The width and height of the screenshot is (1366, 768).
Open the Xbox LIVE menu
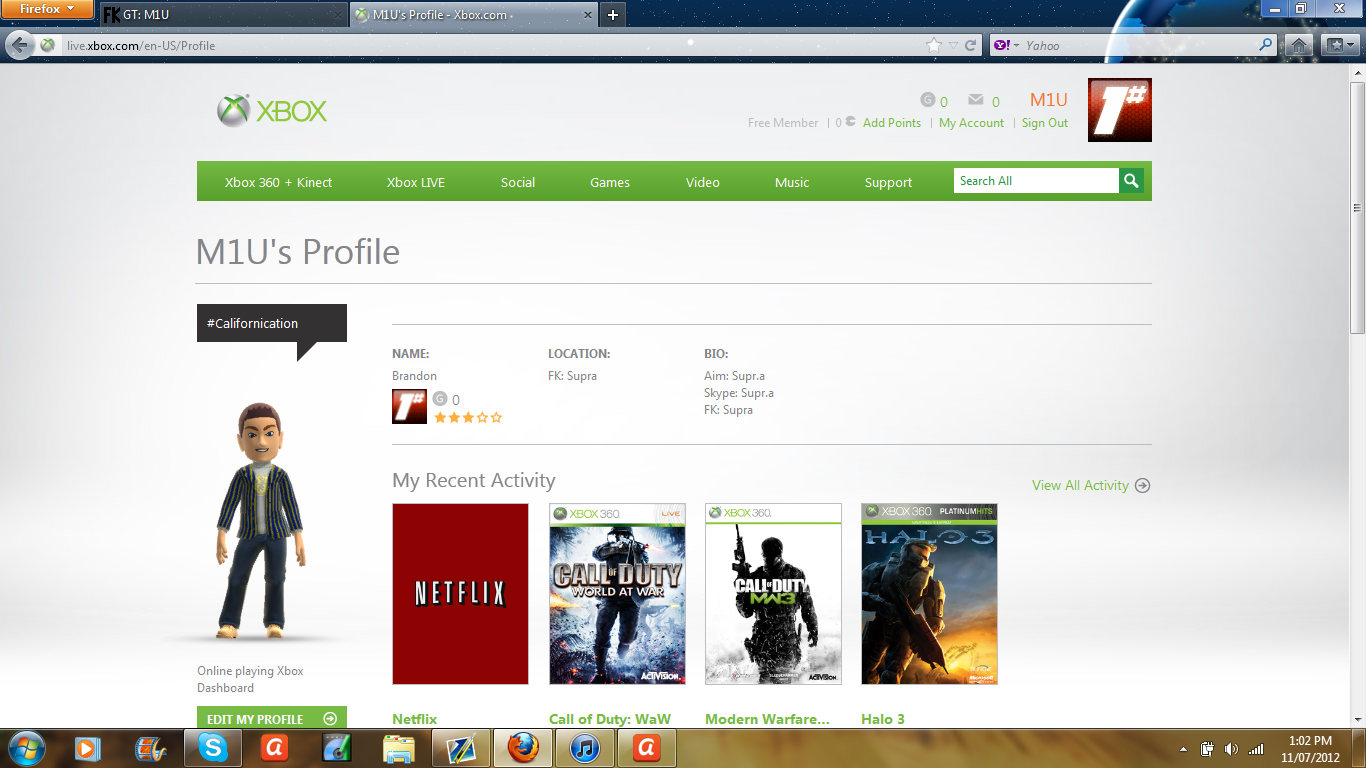416,182
